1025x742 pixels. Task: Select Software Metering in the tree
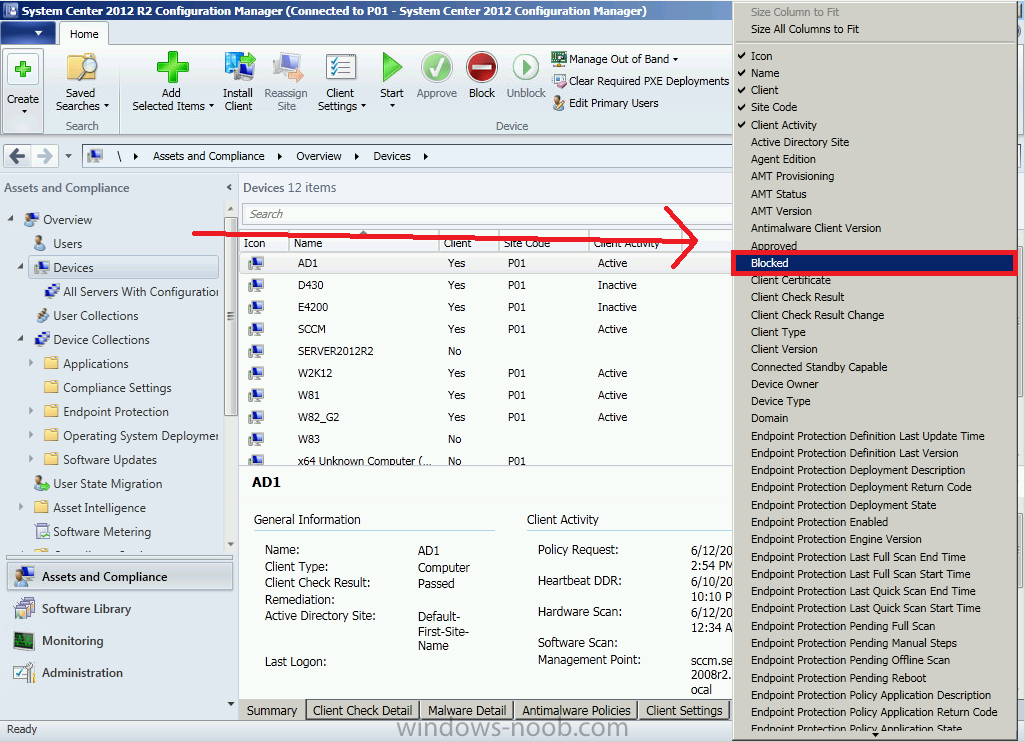point(101,532)
